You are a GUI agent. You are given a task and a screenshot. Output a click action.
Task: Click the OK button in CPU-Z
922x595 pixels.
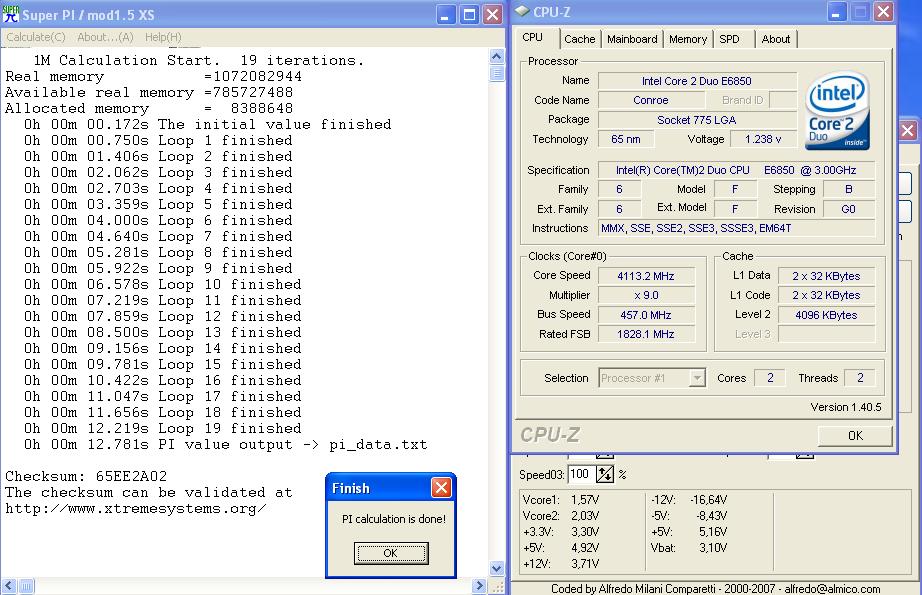(855, 436)
